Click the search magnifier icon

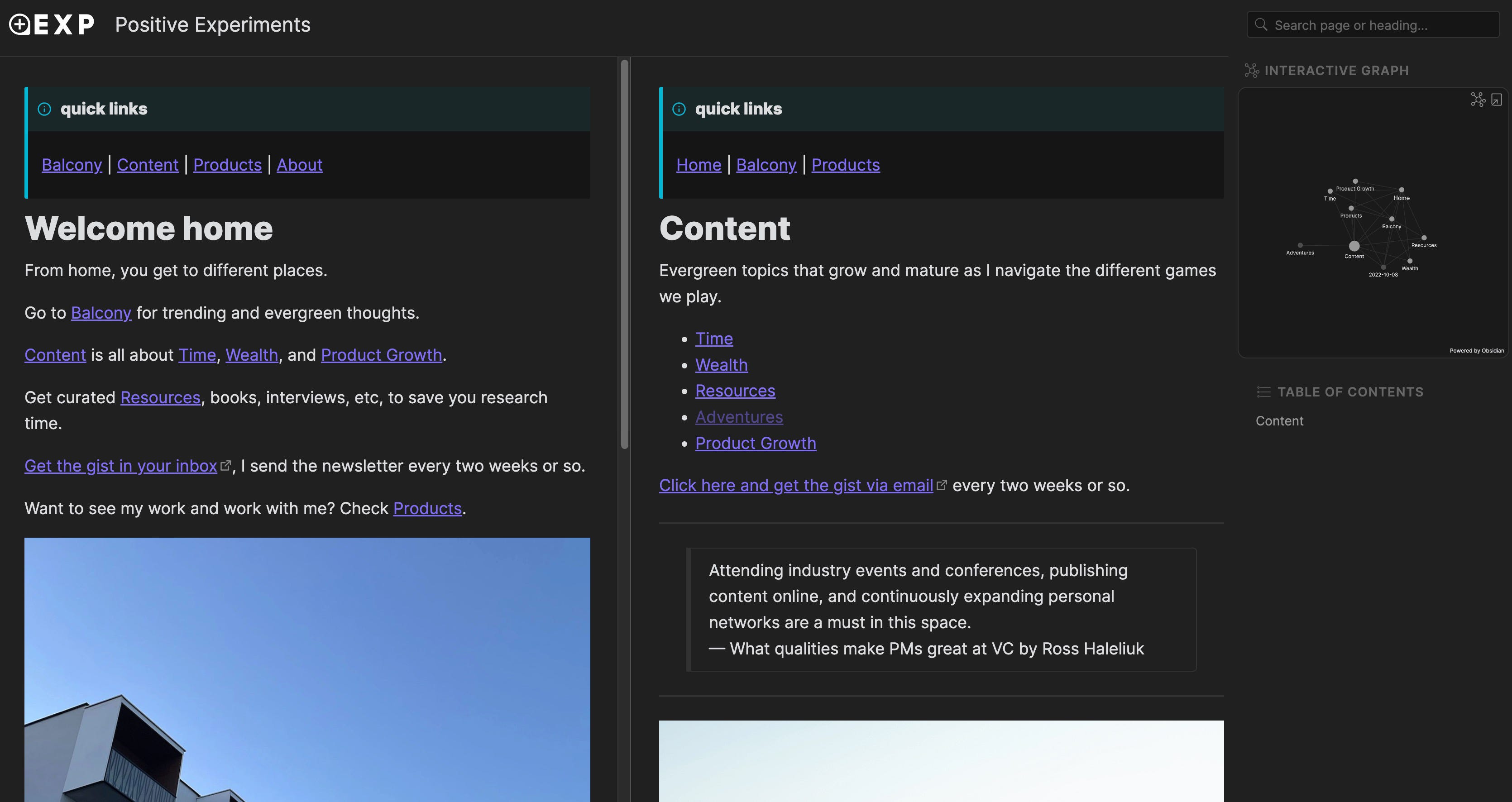point(1261,24)
